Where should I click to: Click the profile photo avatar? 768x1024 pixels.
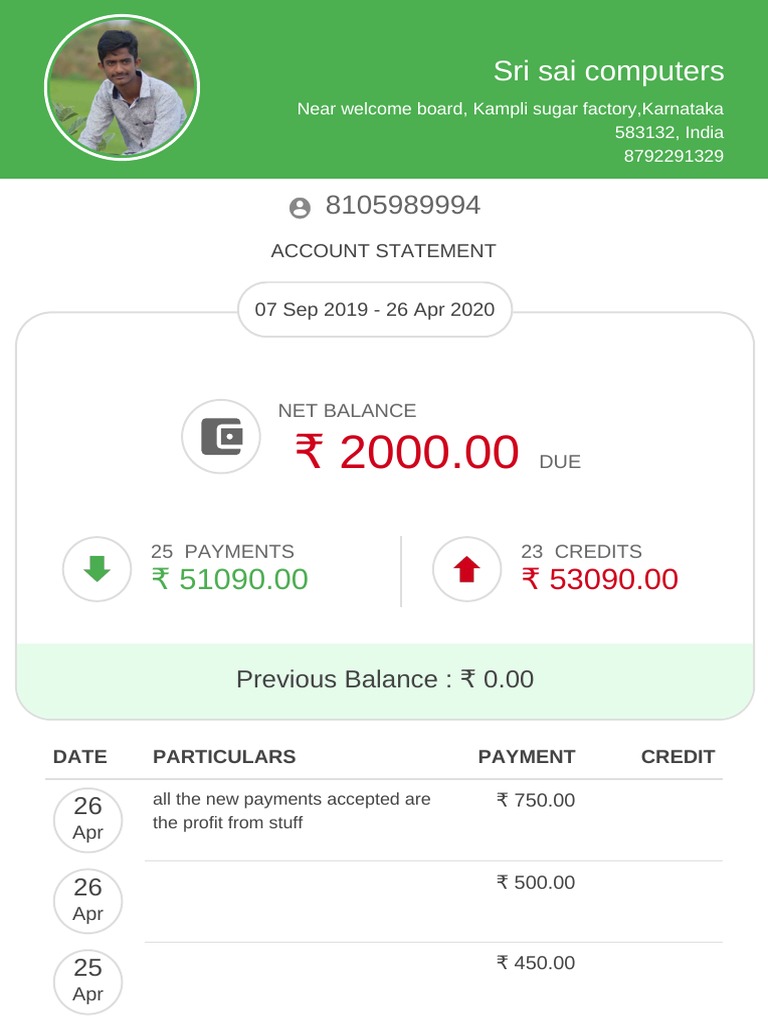click(122, 88)
